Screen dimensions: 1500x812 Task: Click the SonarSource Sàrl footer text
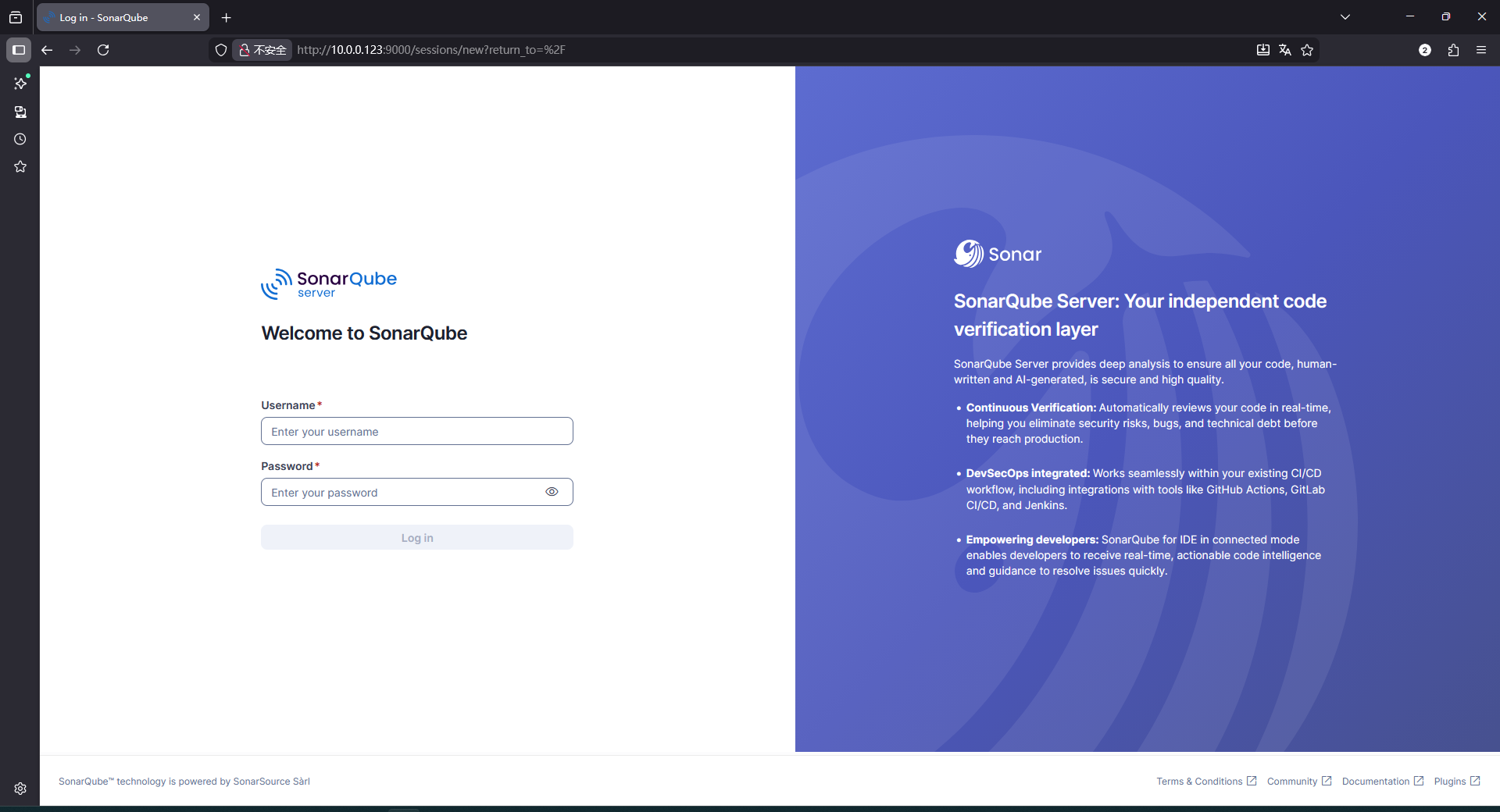pos(272,782)
